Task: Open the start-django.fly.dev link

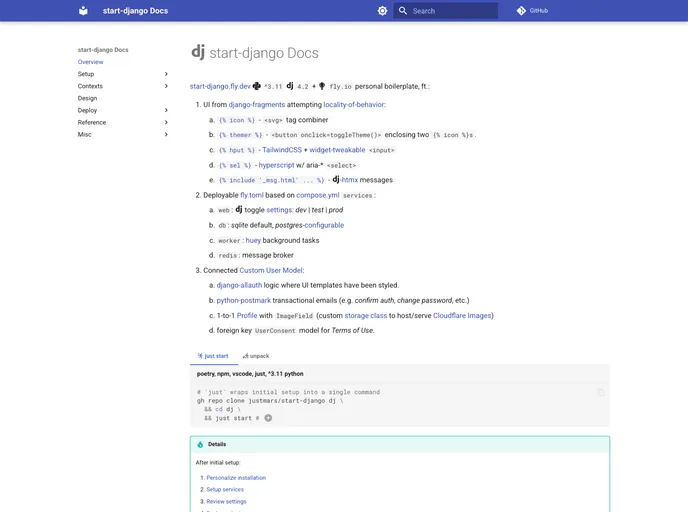Action: click(220, 87)
